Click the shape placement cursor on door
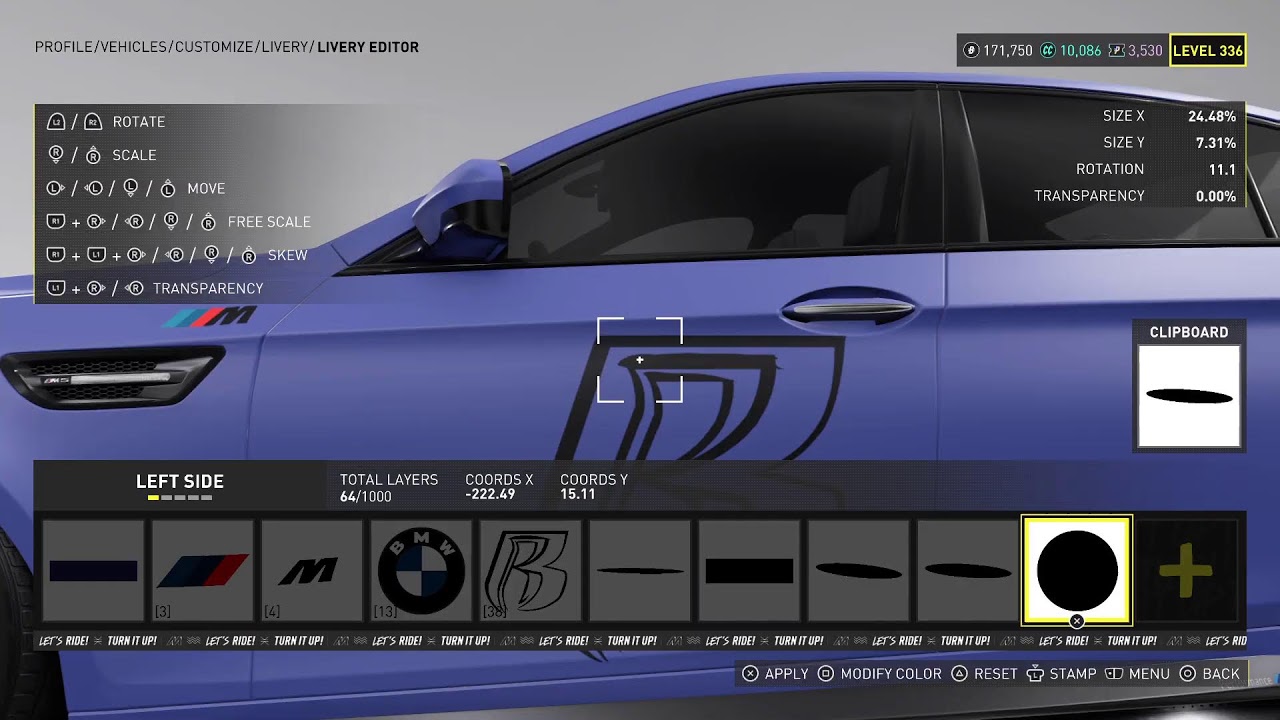1280x720 pixels. pyautogui.click(x=640, y=360)
